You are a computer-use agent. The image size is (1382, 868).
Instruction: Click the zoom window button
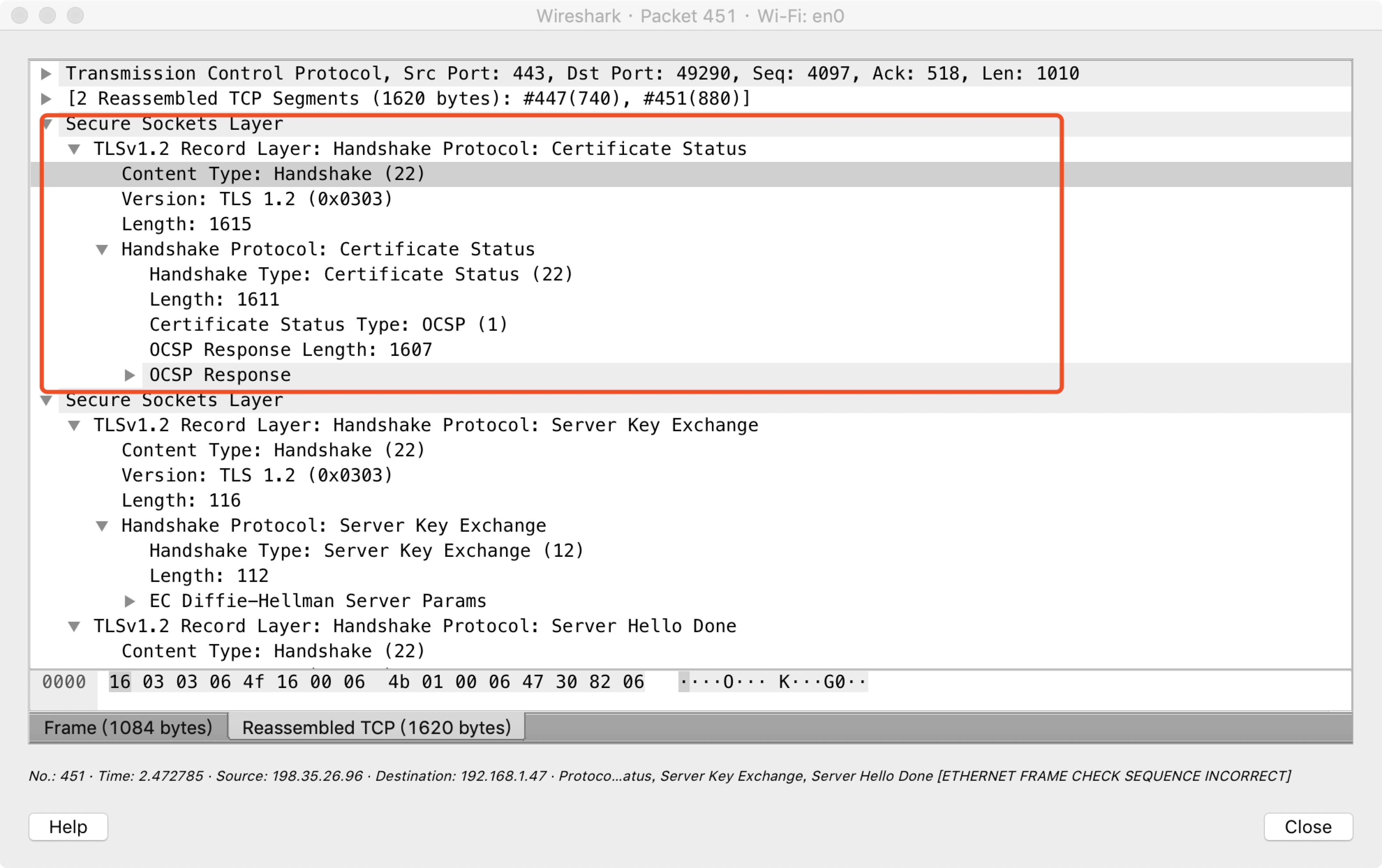tap(75, 15)
